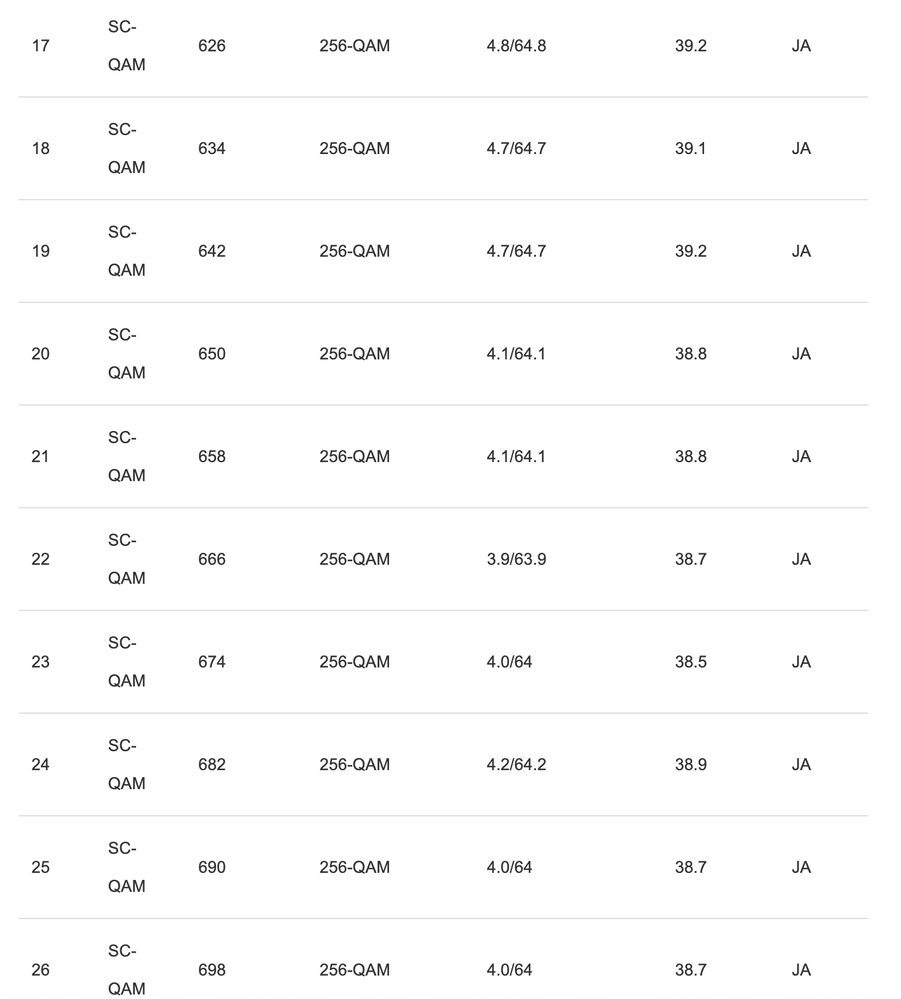
Task: Click the 634 frequency cell
Action: point(212,148)
